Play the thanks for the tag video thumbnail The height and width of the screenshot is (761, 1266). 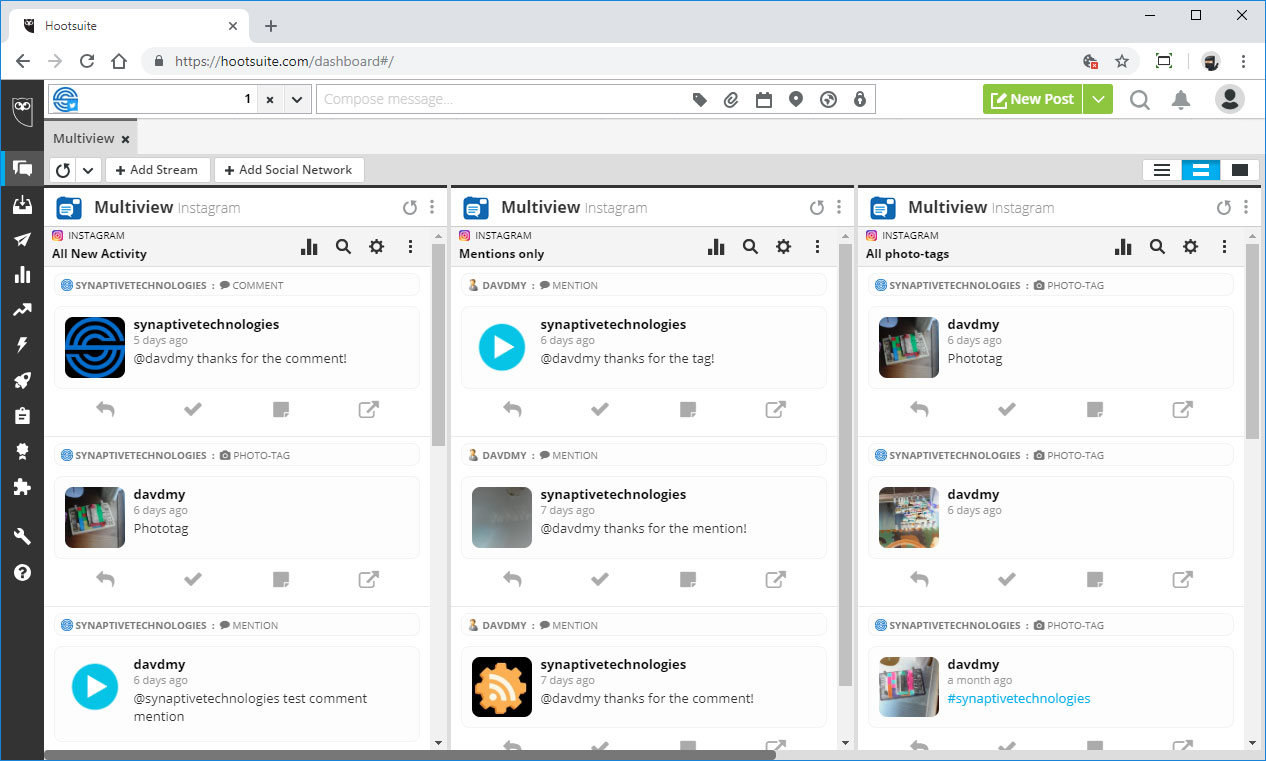tap(502, 347)
